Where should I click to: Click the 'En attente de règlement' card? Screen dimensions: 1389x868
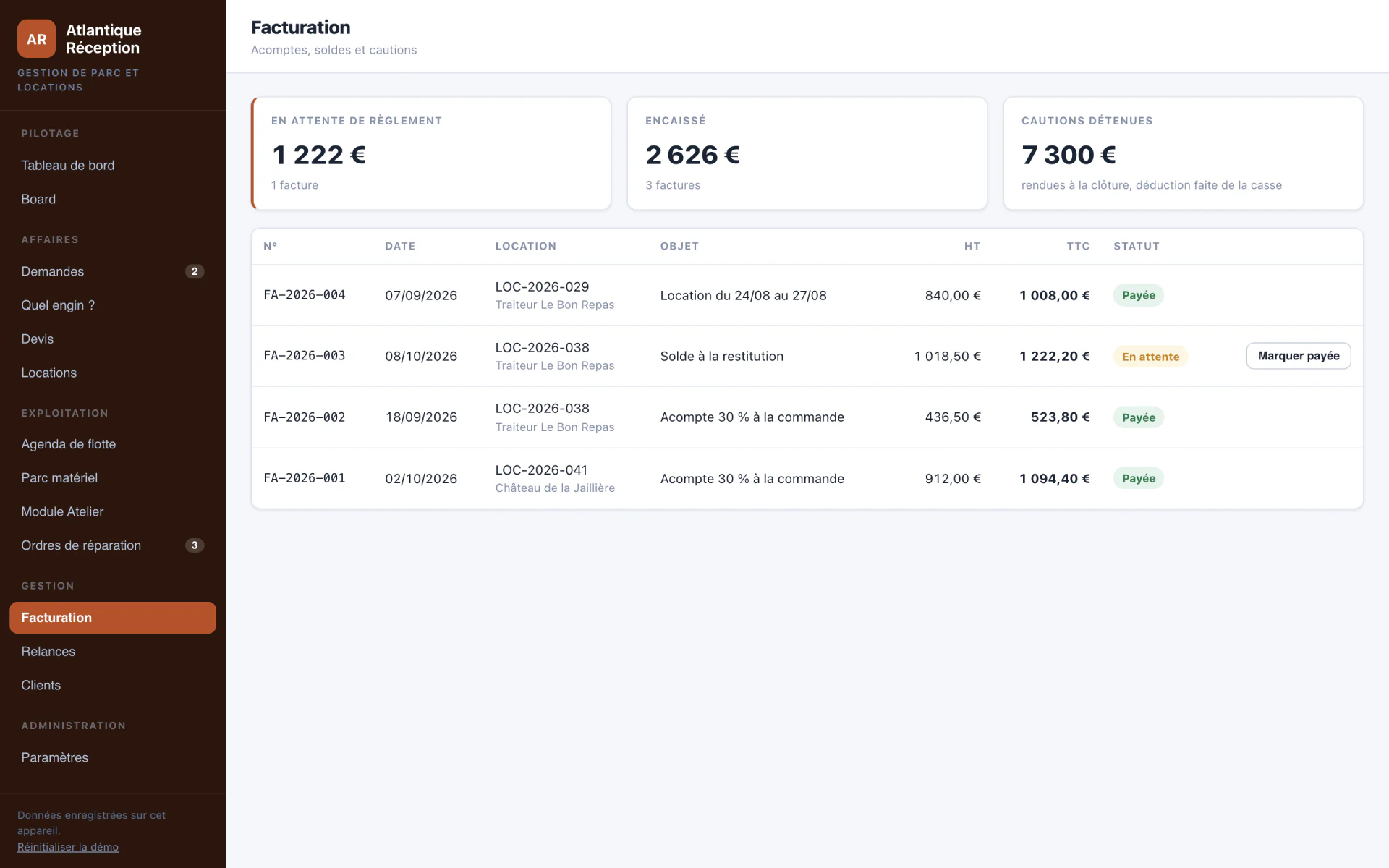coord(431,153)
